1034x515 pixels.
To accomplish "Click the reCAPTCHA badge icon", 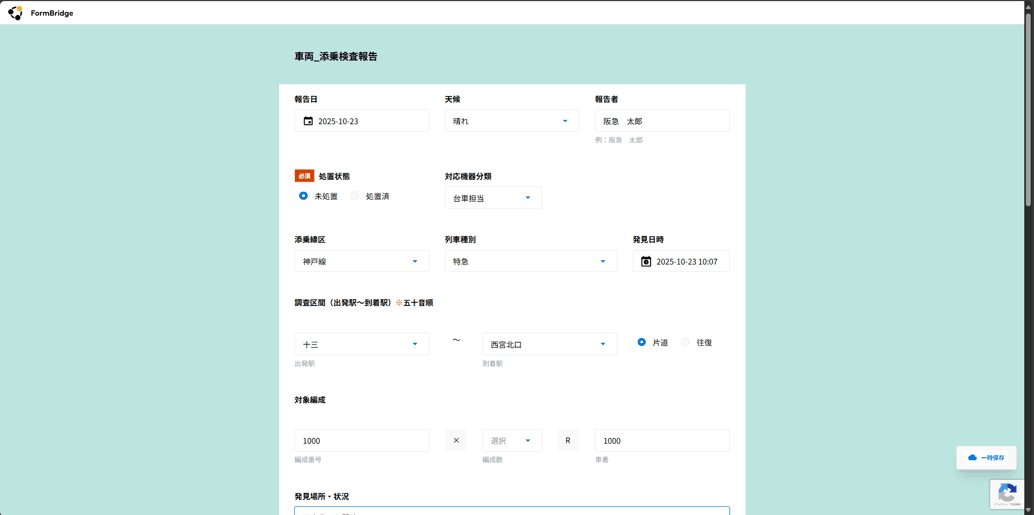I will (1007, 493).
